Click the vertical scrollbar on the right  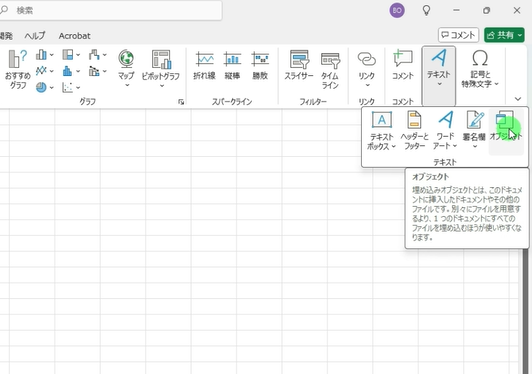[526, 310]
